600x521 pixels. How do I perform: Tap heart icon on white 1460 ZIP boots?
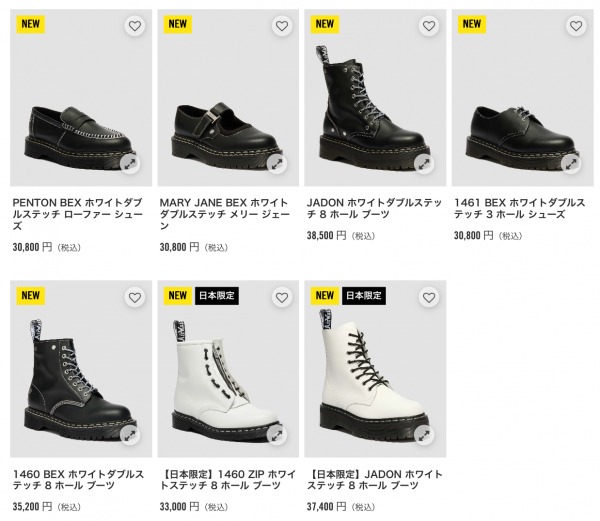point(282,297)
